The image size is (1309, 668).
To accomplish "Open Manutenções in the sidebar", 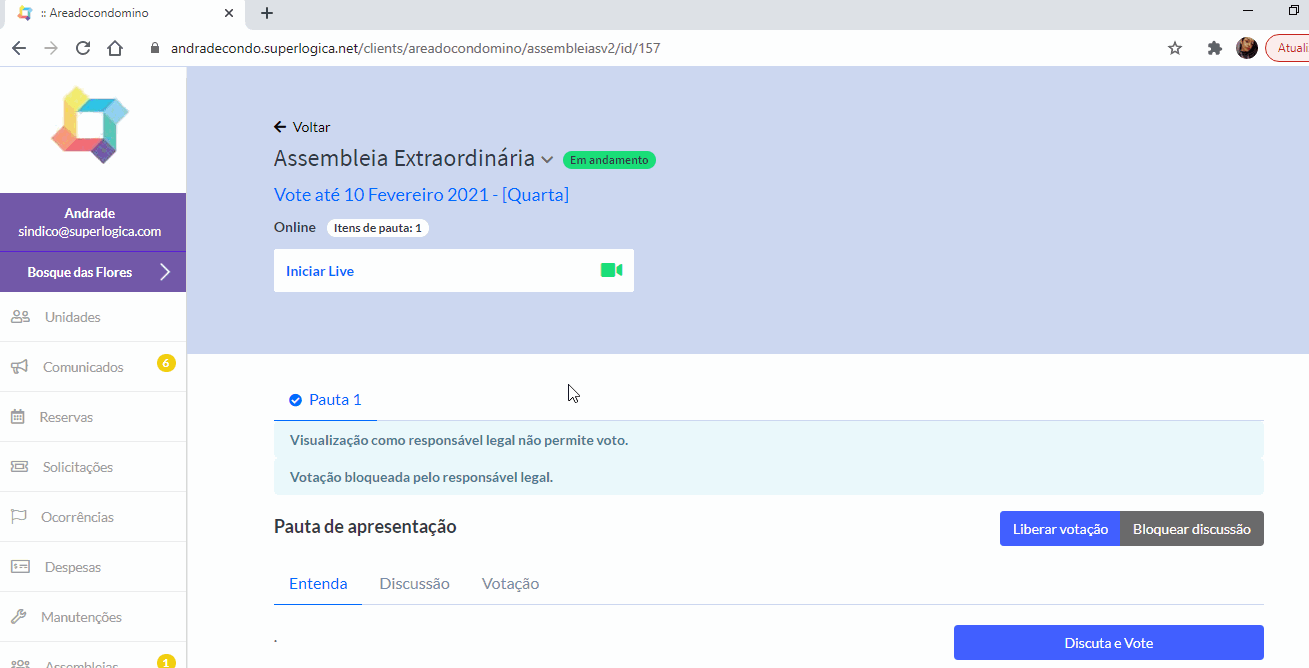I will 93,617.
